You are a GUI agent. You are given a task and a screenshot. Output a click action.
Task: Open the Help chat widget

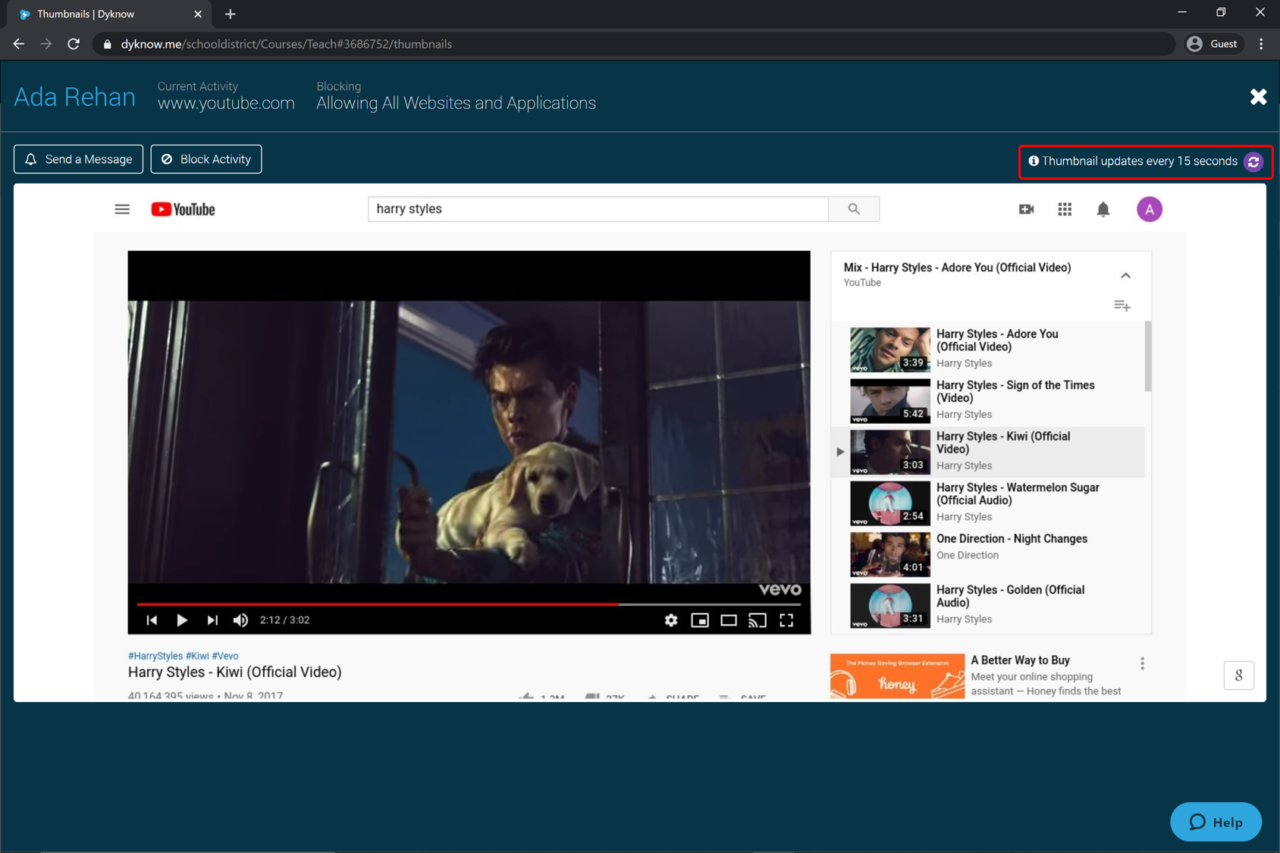click(x=1216, y=822)
